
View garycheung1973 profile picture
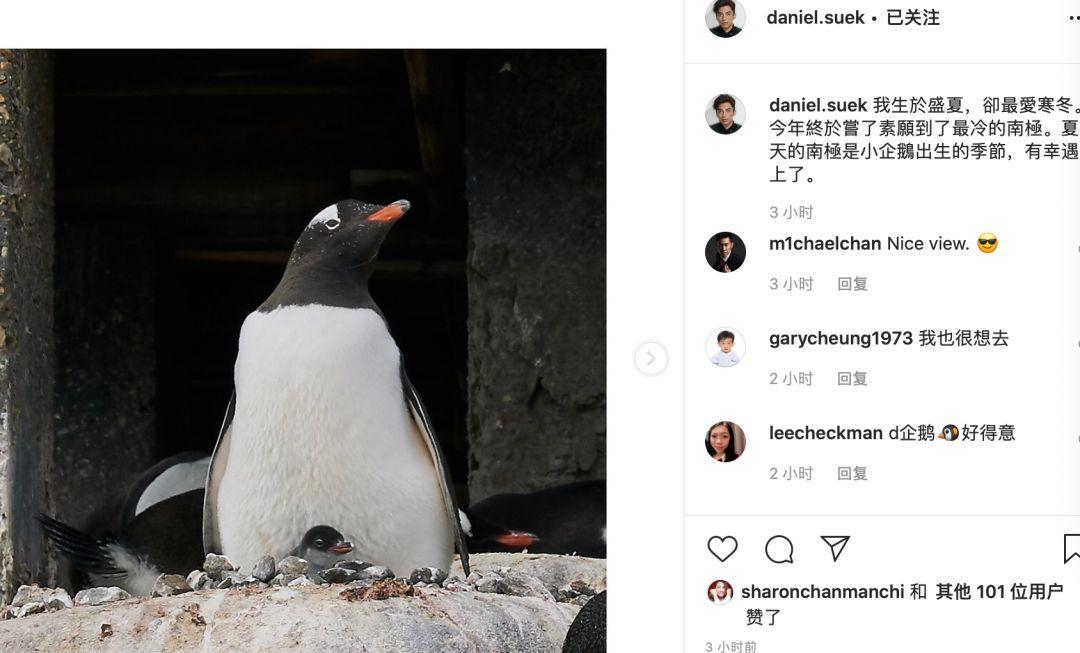(x=725, y=347)
